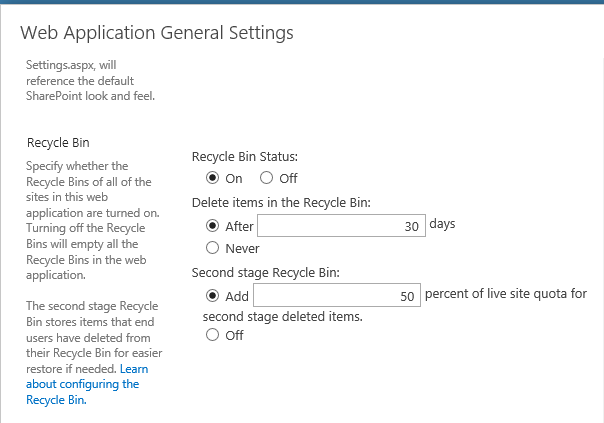Focus the percent quota field showing 50

[x=335, y=296]
